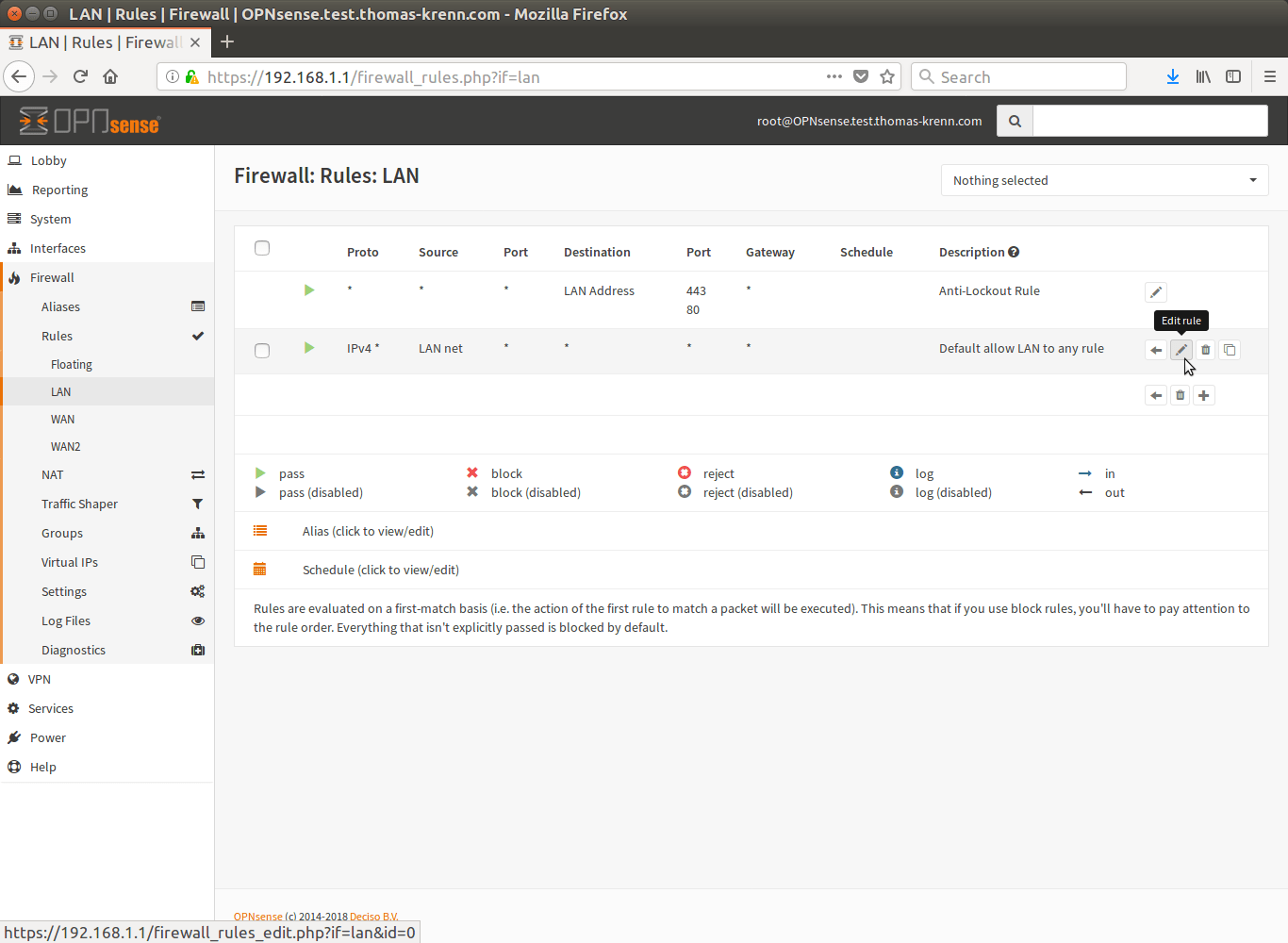Open the Deciso B.V. footer link
The width and height of the screenshot is (1288, 943).
click(373, 917)
